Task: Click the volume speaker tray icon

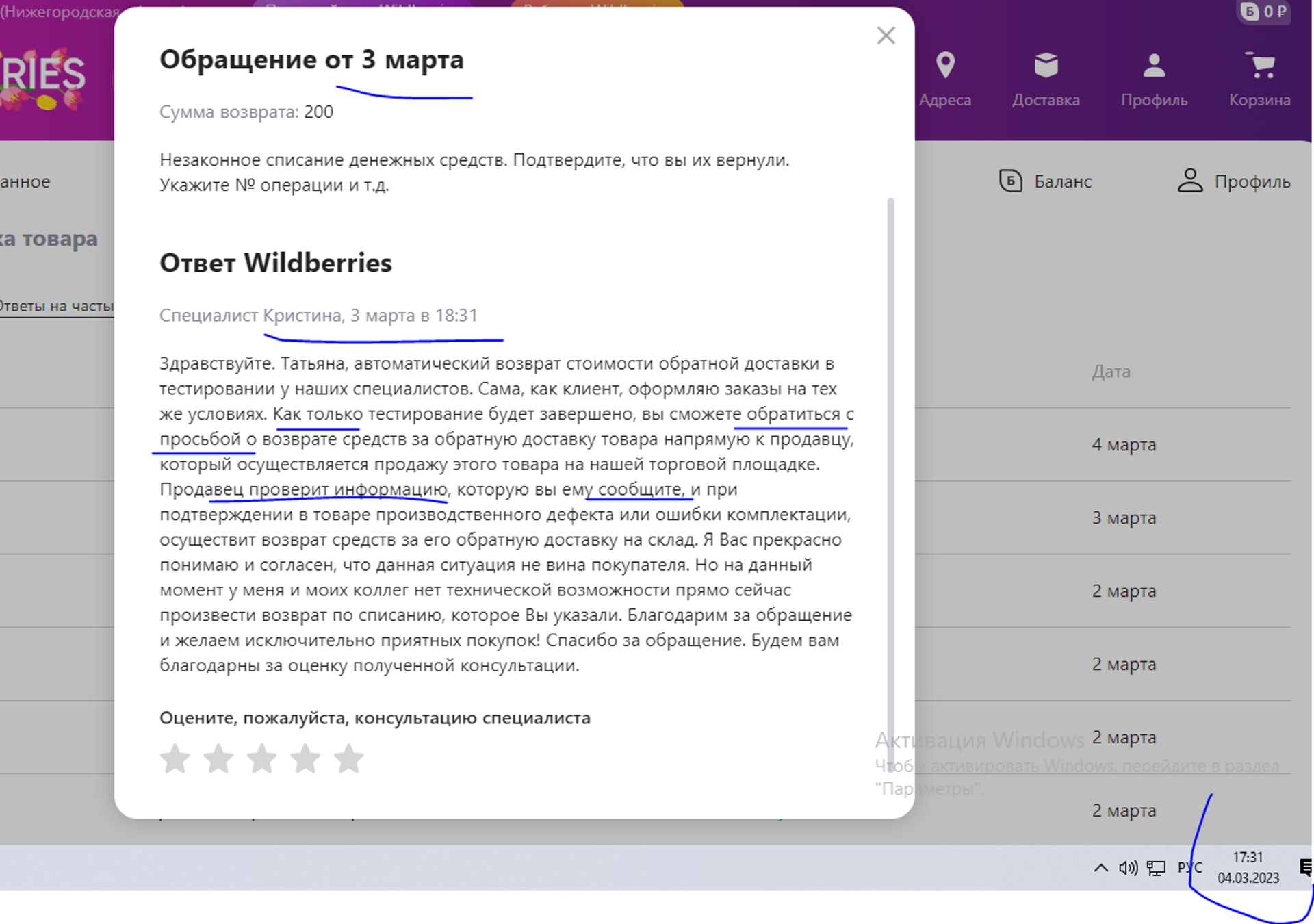Action: point(1128,868)
